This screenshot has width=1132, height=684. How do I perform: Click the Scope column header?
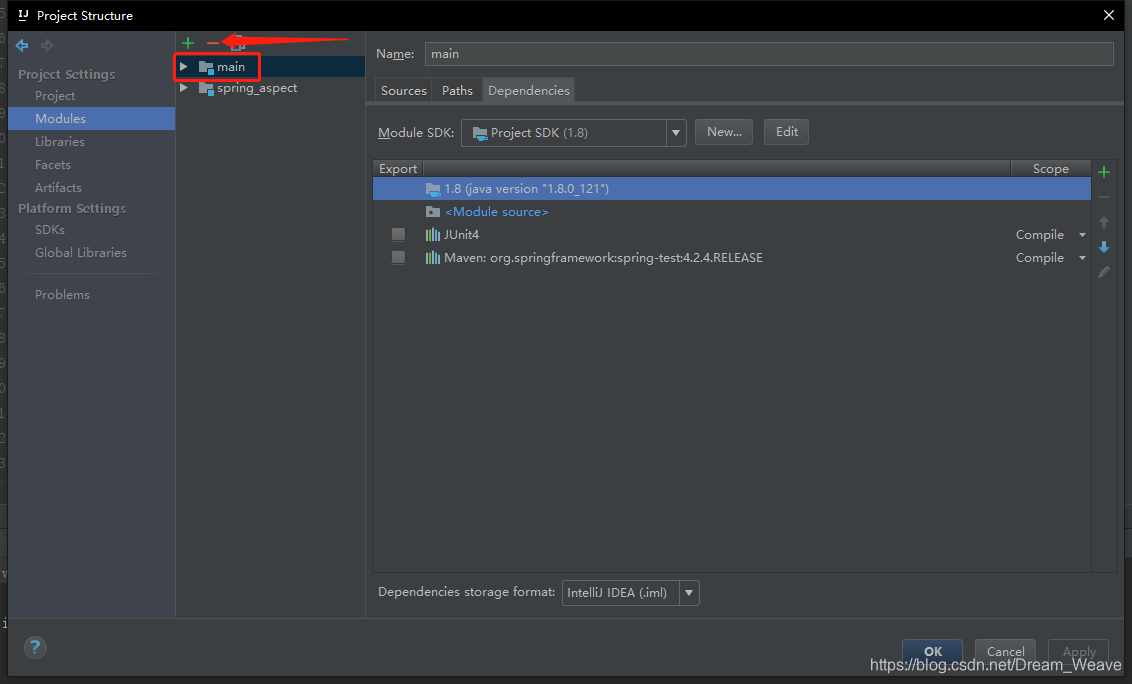pos(1050,168)
